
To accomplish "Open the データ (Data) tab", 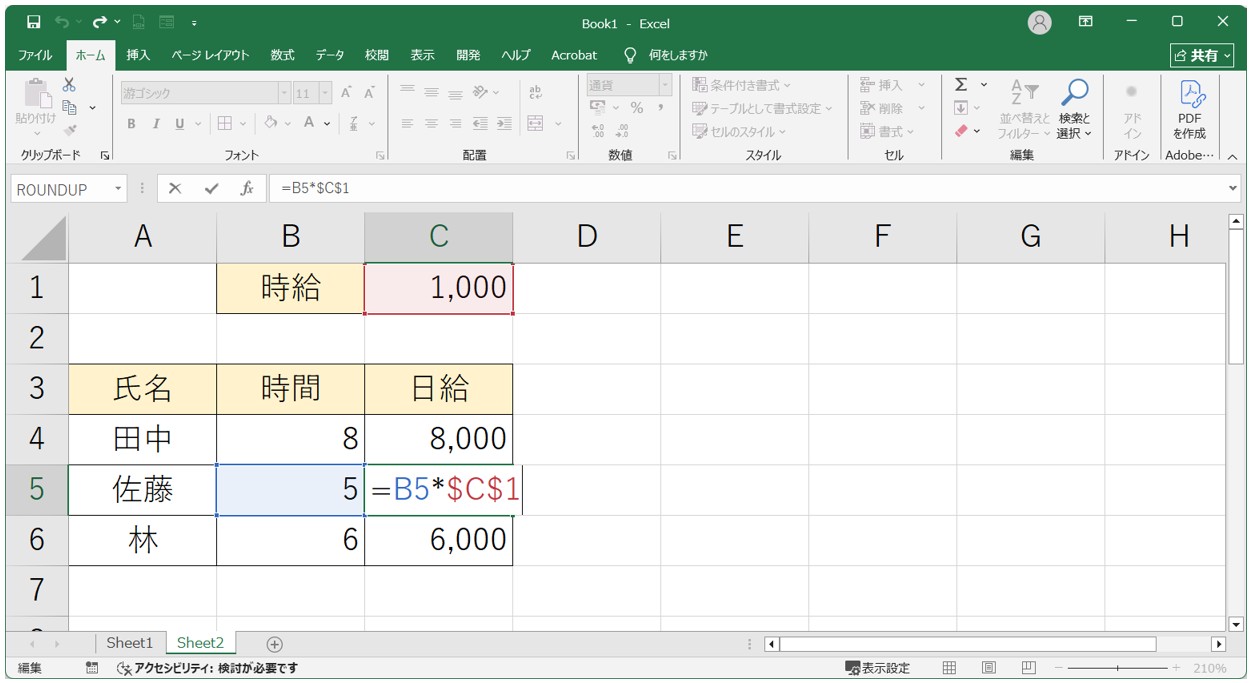I will pyautogui.click(x=330, y=55).
